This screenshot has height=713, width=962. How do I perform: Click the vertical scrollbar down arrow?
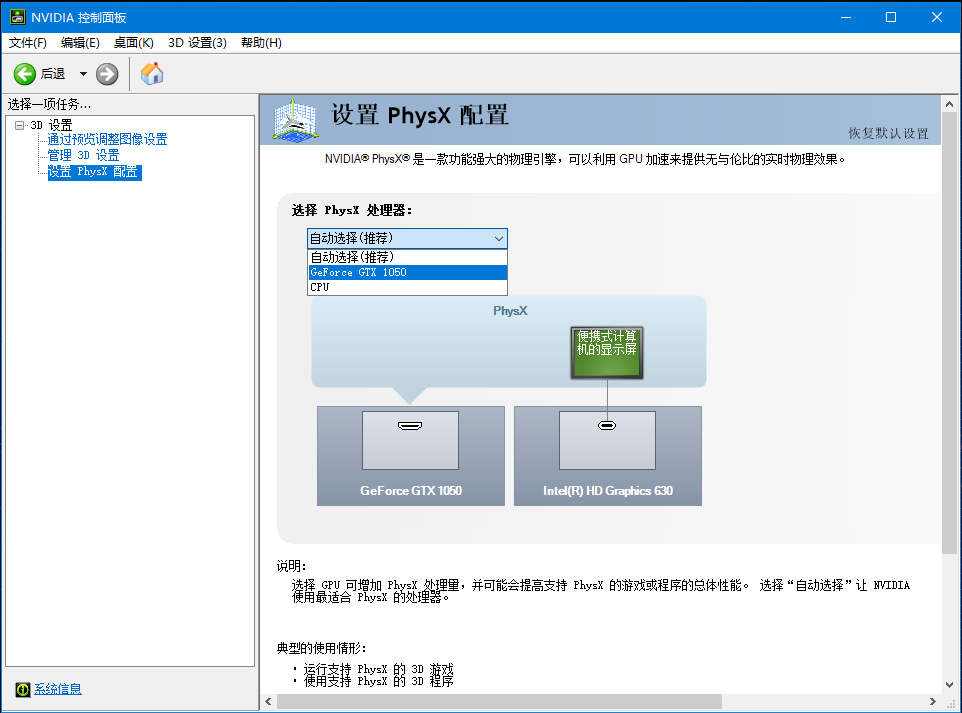950,685
